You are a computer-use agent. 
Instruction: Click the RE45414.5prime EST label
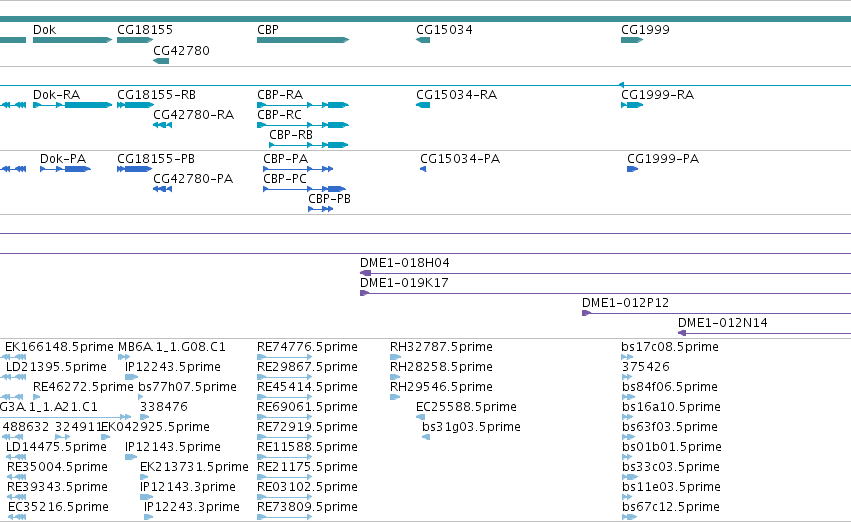[307, 387]
